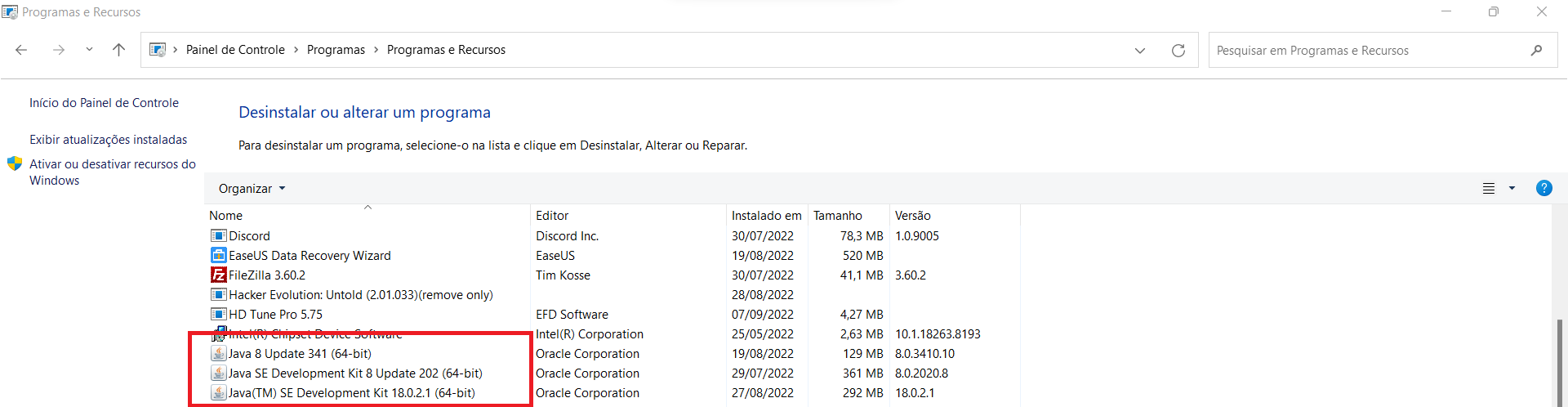Sort by the Nome column header
Image resolution: width=1568 pixels, height=407 pixels.
pos(367,216)
